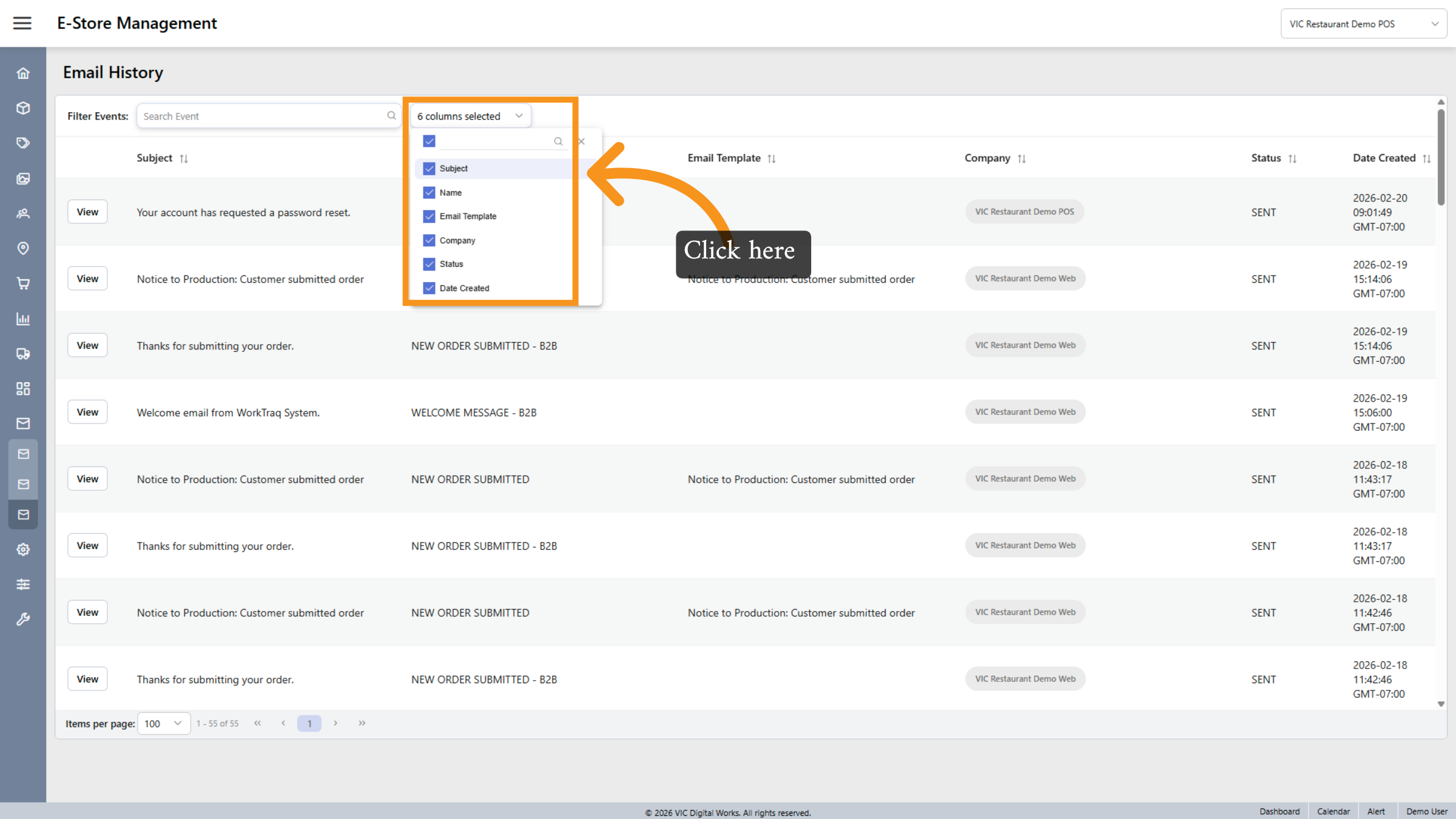Select Dashboard in the bottom bar
Viewport: 1456px width, 819px height.
pyautogui.click(x=1279, y=811)
